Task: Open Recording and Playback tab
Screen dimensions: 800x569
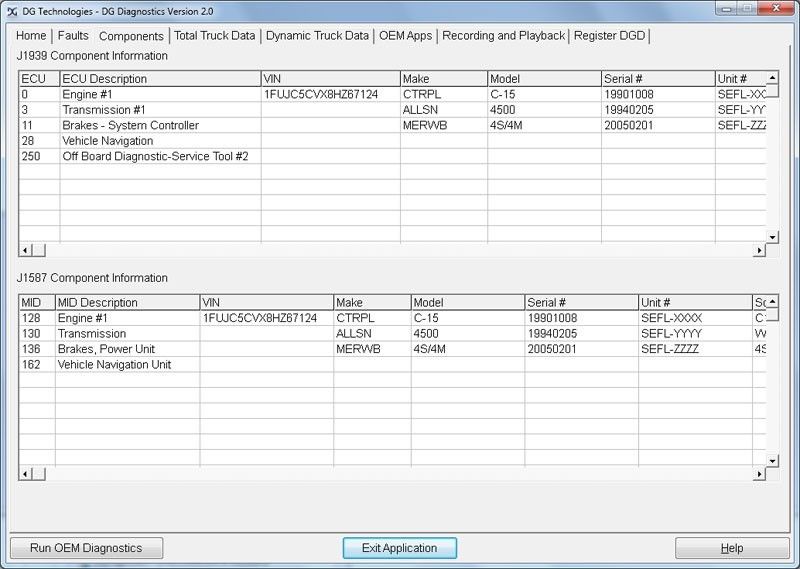Action: tap(504, 36)
